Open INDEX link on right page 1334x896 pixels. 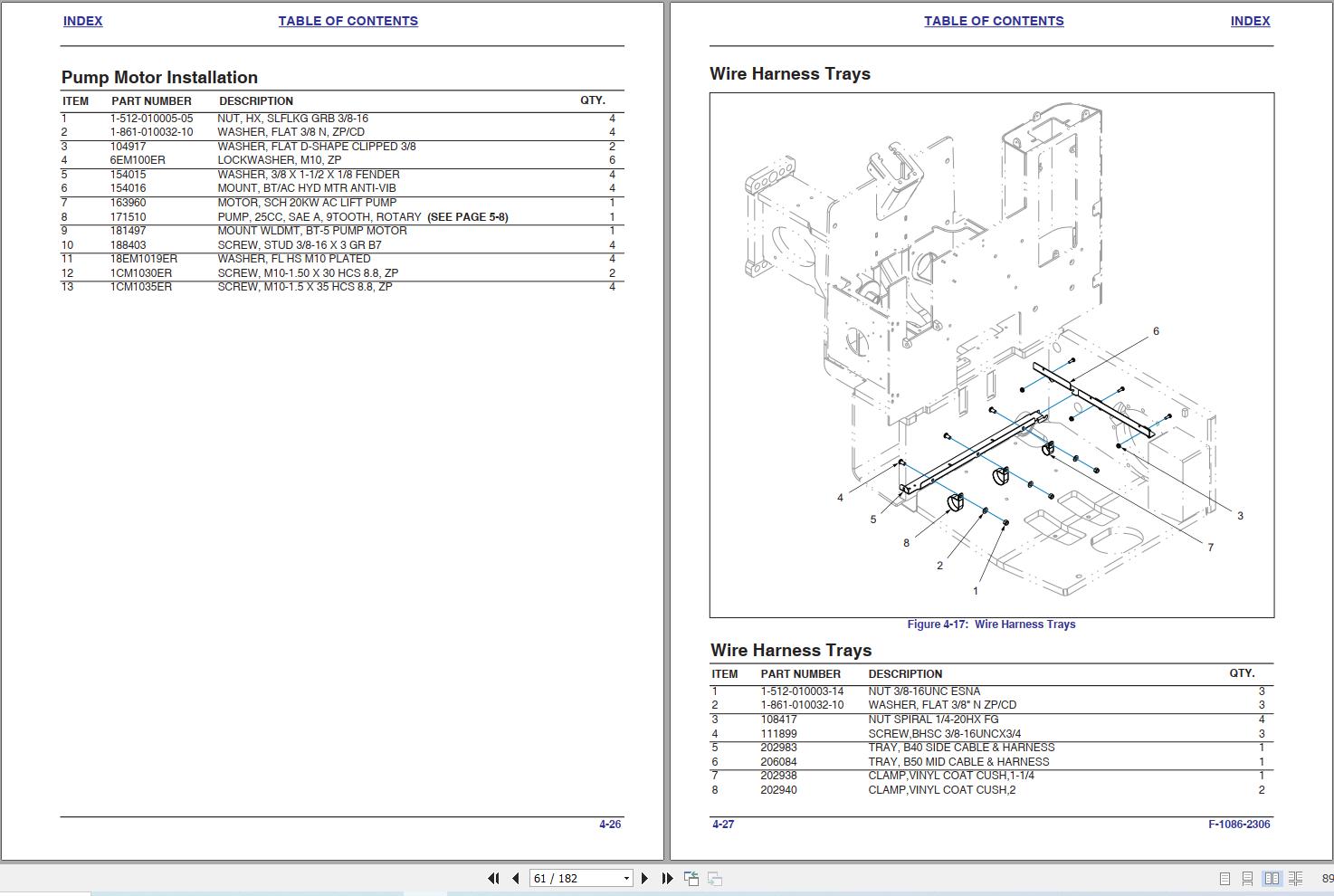point(1250,21)
